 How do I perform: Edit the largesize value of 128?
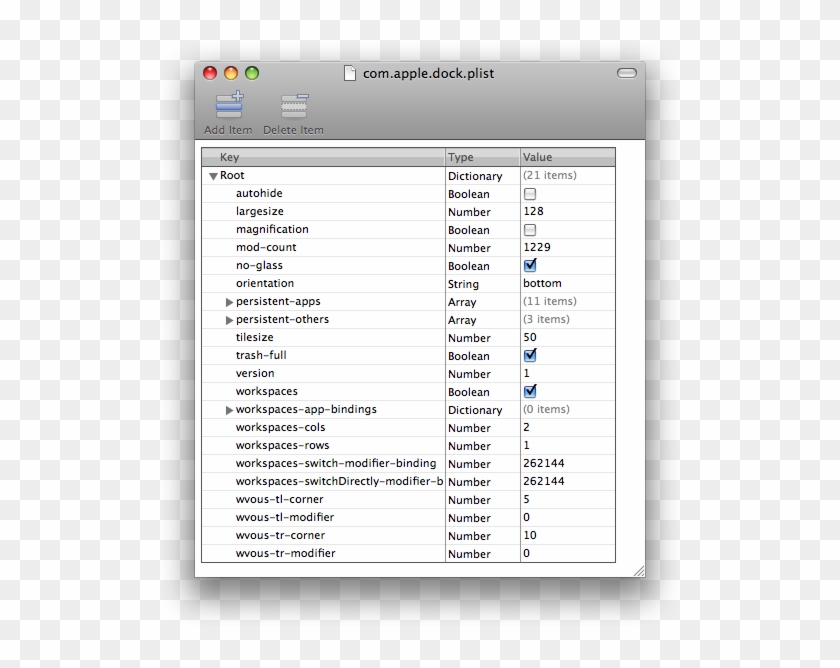pyautogui.click(x=536, y=211)
